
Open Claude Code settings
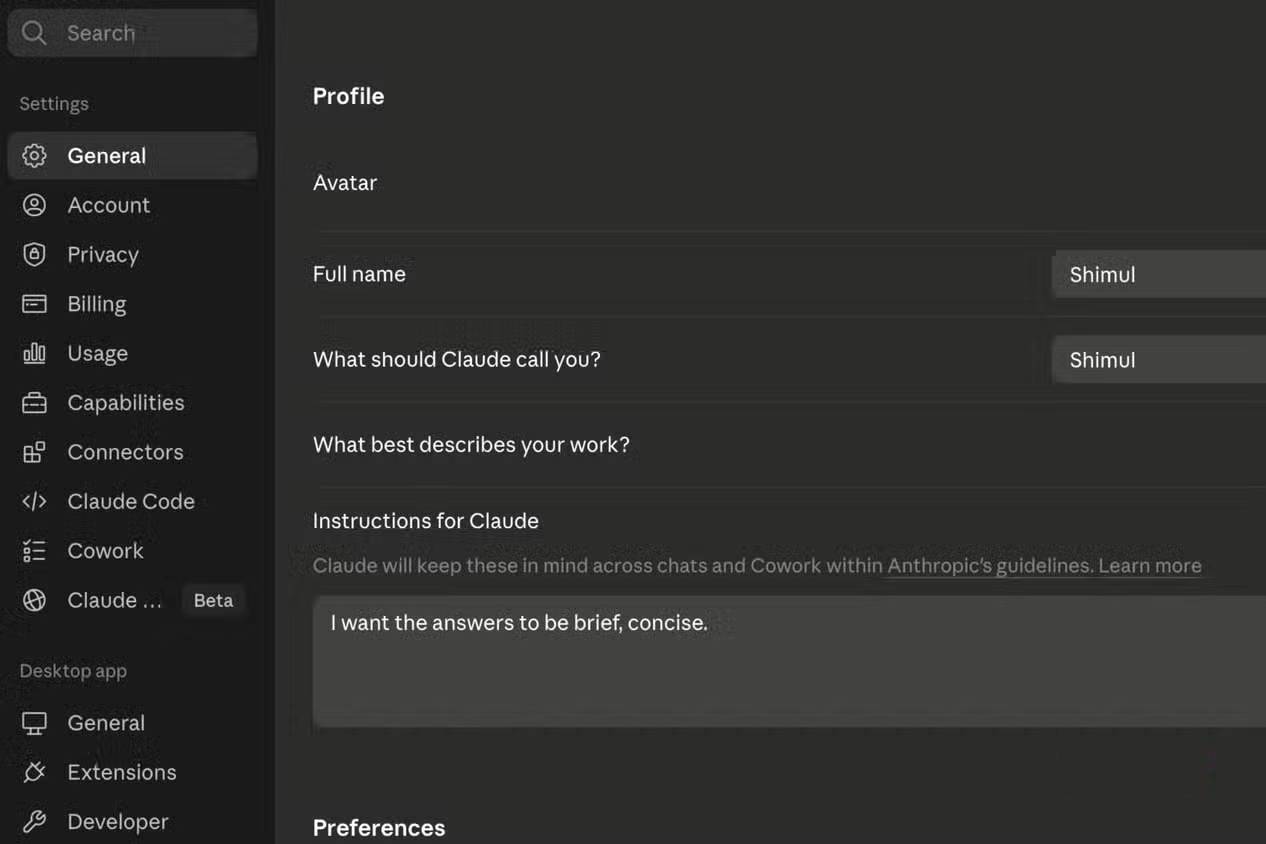tap(132, 502)
